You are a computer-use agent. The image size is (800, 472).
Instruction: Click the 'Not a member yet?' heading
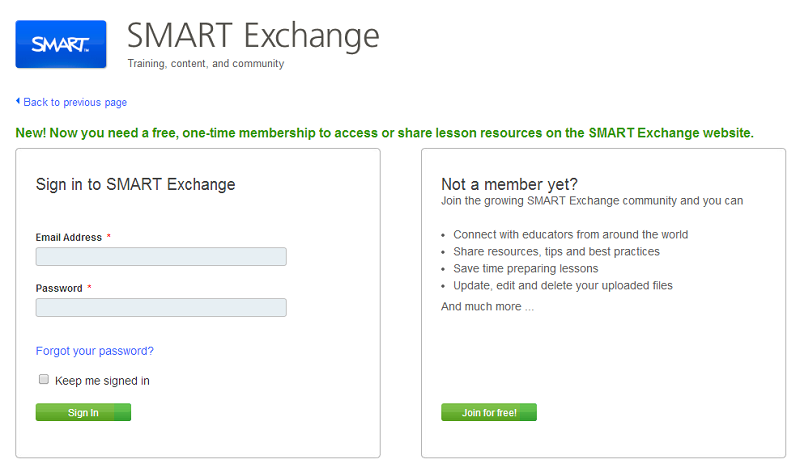point(510,184)
